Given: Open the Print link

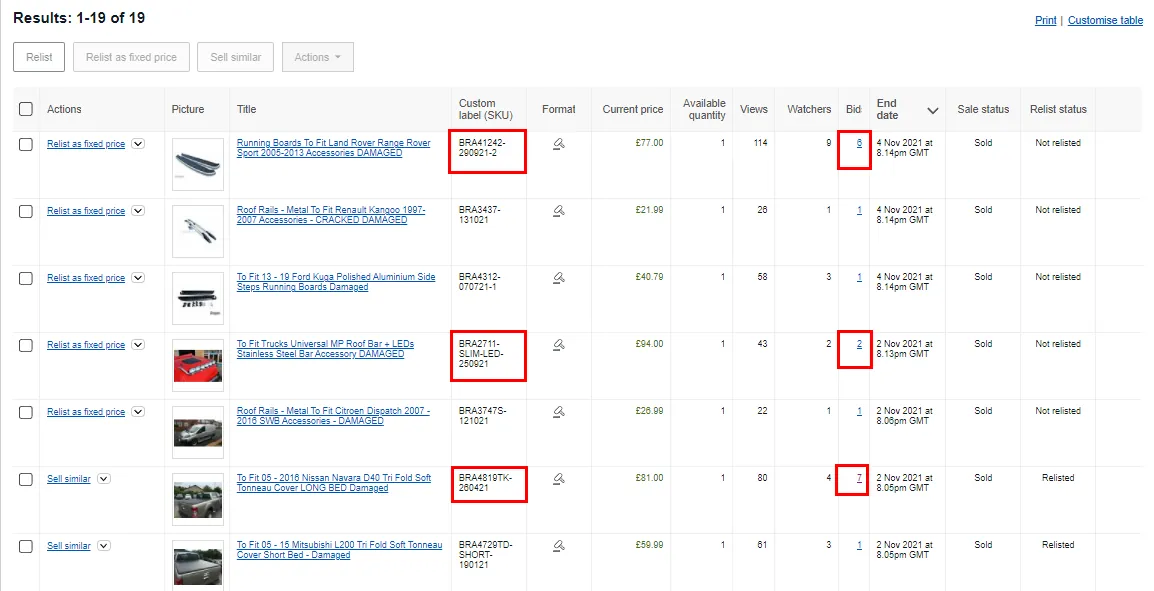Looking at the screenshot, I should pyautogui.click(x=1046, y=20).
